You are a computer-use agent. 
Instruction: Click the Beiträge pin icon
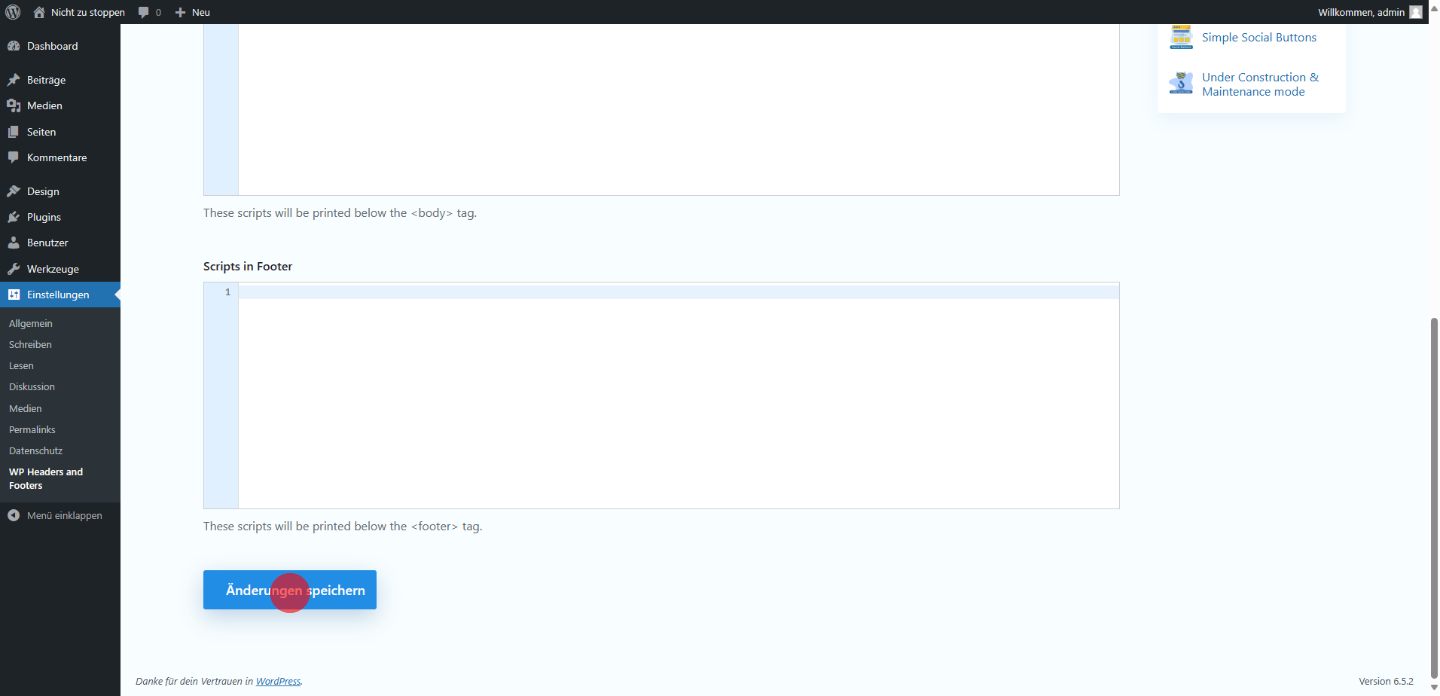[13, 80]
